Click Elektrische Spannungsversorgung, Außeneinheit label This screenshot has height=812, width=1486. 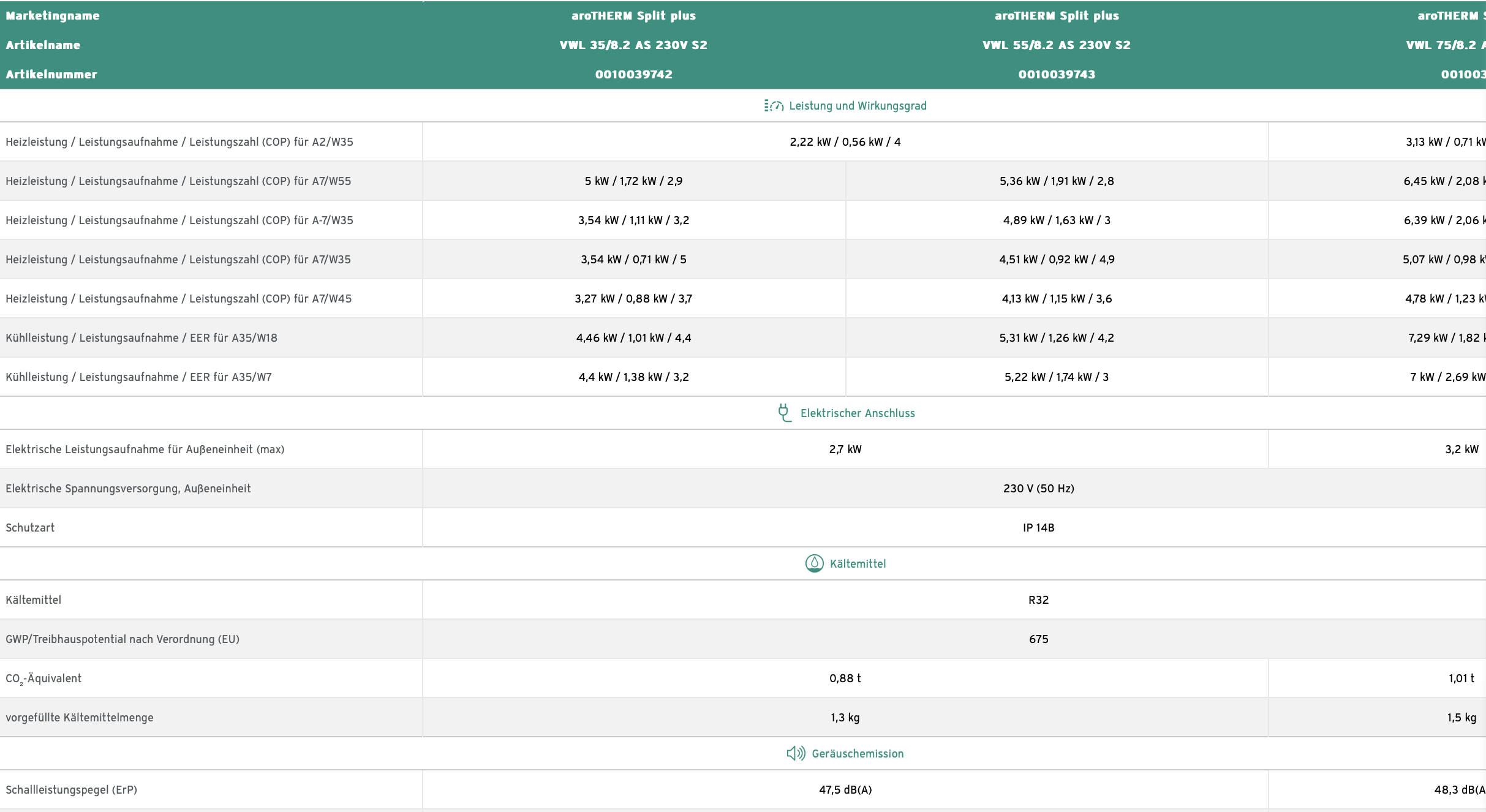coord(128,489)
